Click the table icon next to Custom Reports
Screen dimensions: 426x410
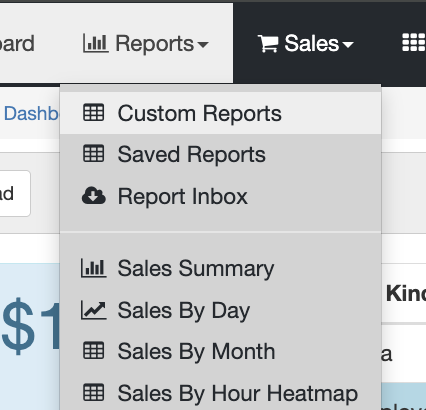point(93,113)
